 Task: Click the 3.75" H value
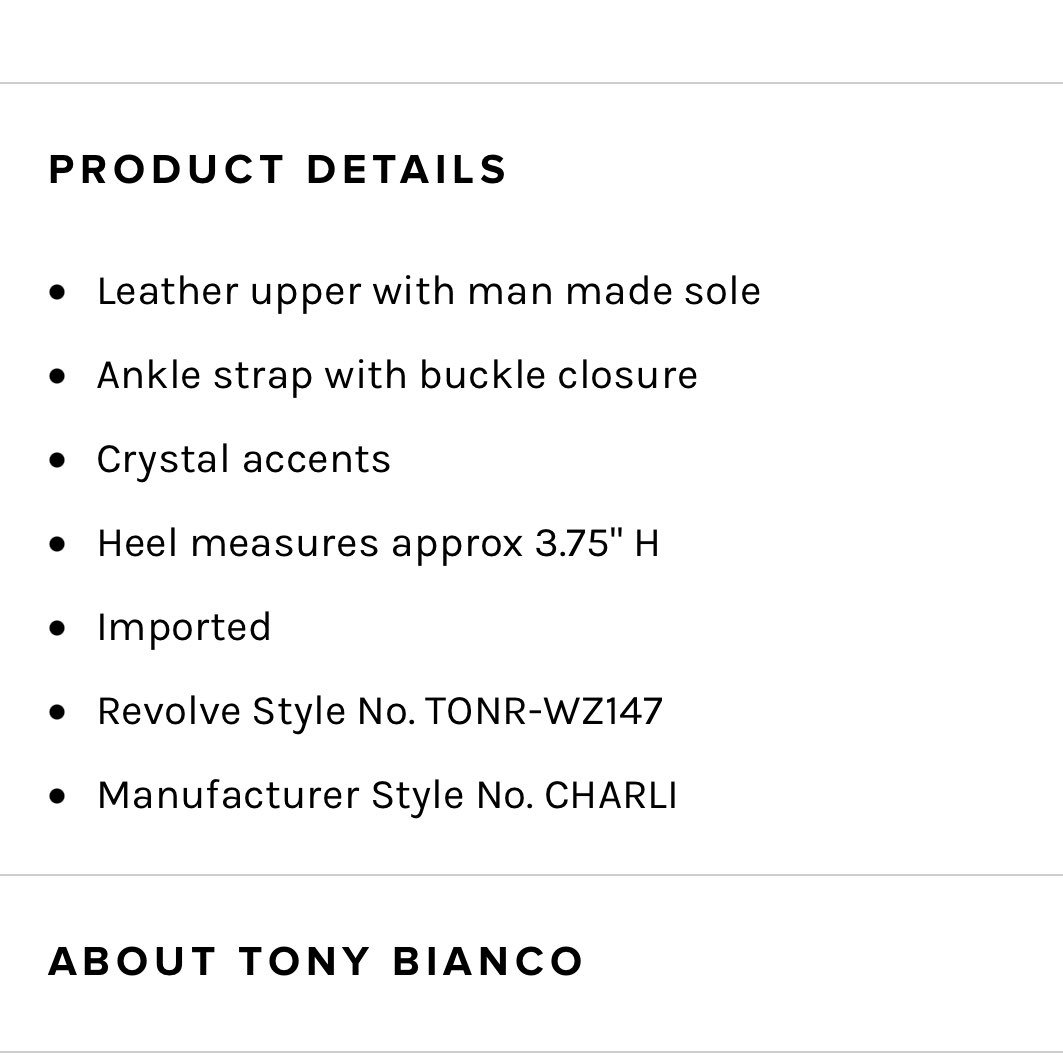click(x=597, y=543)
